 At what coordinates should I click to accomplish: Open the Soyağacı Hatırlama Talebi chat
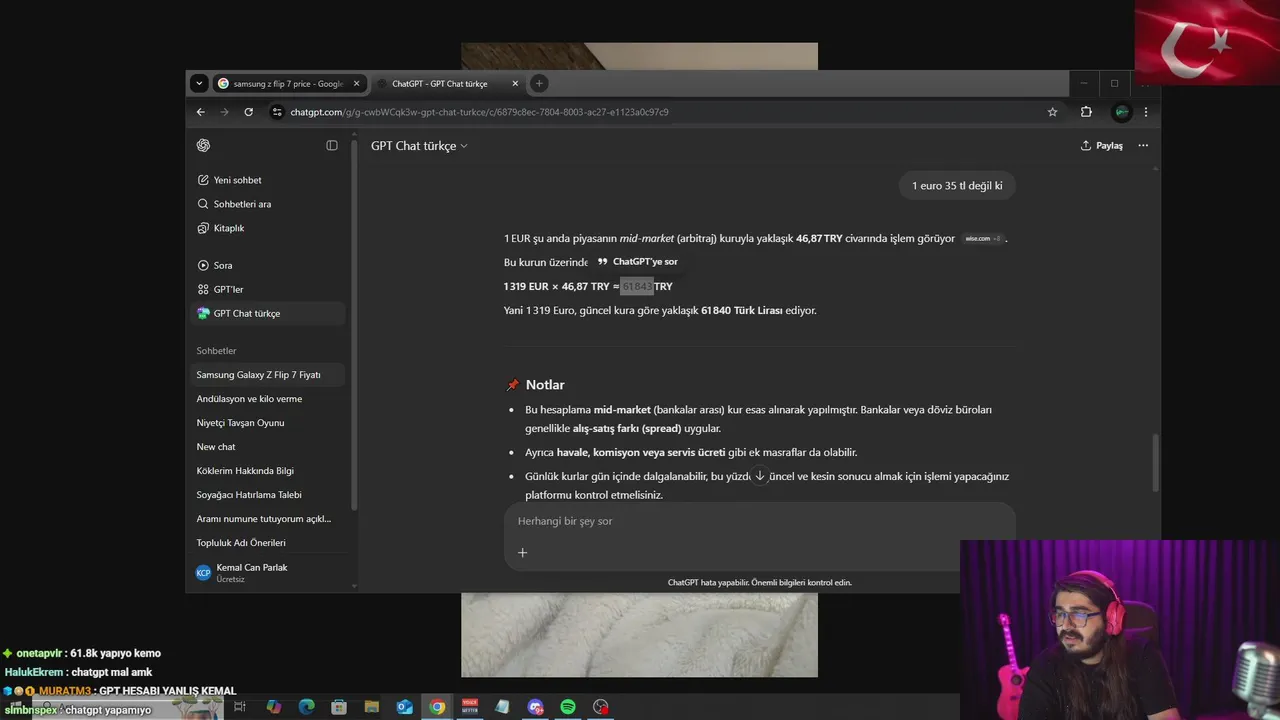[x=268, y=495]
